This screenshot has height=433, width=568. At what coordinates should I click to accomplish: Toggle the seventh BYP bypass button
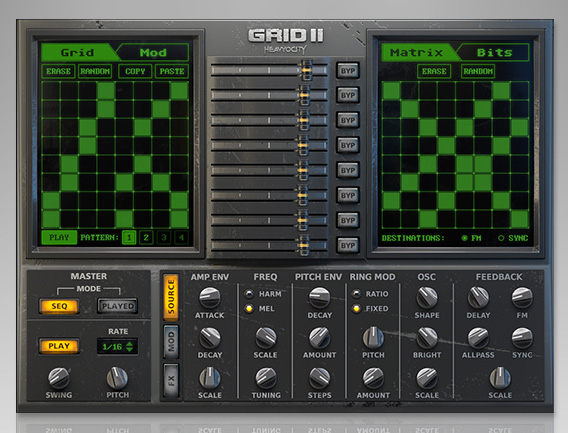coord(348,220)
